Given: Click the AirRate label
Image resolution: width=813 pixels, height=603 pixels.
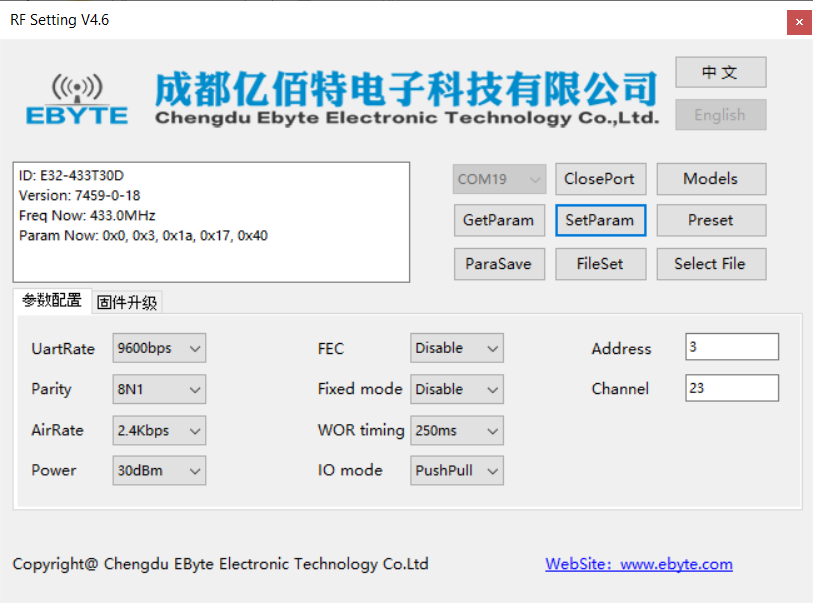Looking at the screenshot, I should [x=58, y=430].
